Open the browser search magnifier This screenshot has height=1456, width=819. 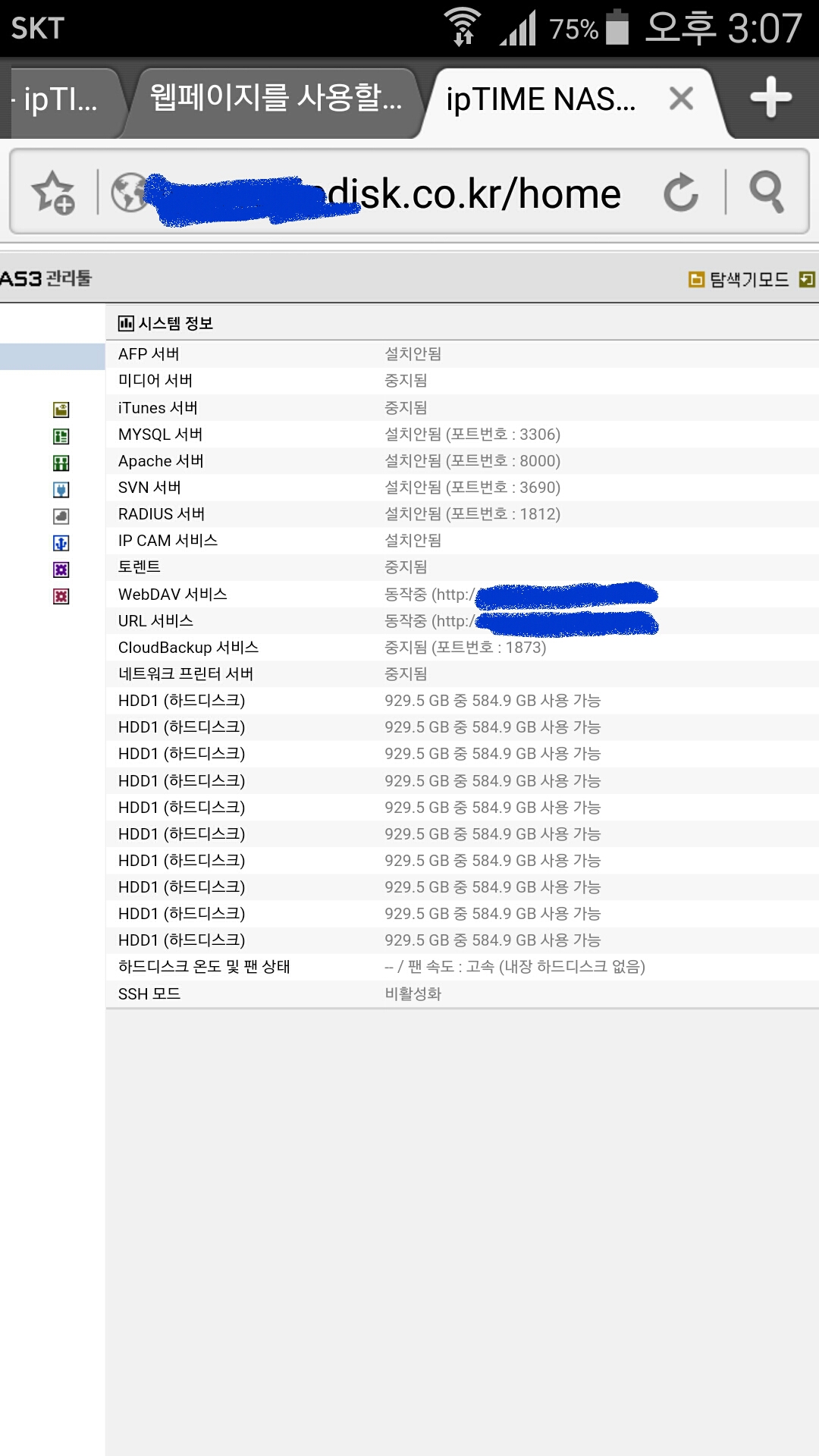[767, 193]
